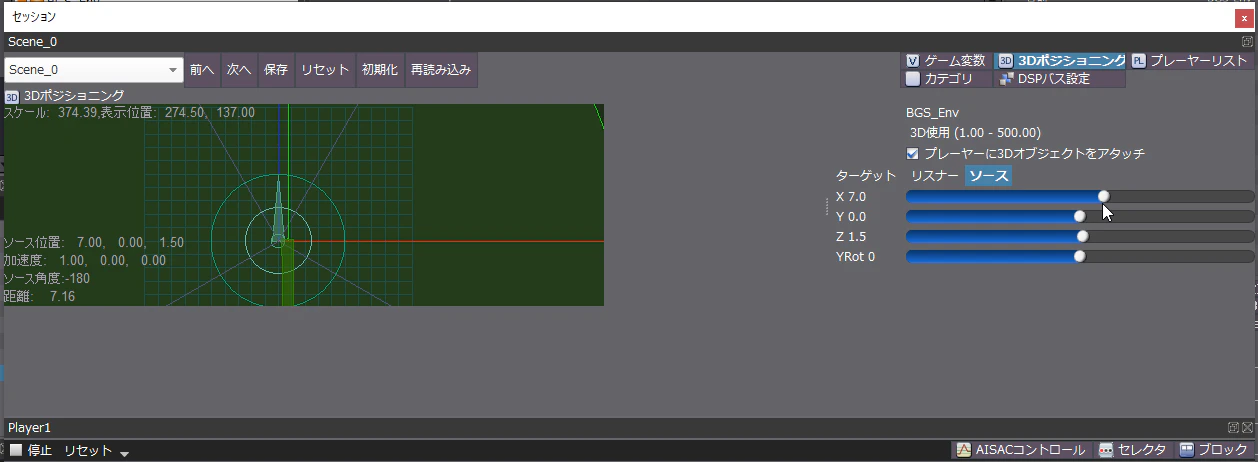Click the 再読み込み (reload) button
The height and width of the screenshot is (462, 1258).
click(440, 70)
